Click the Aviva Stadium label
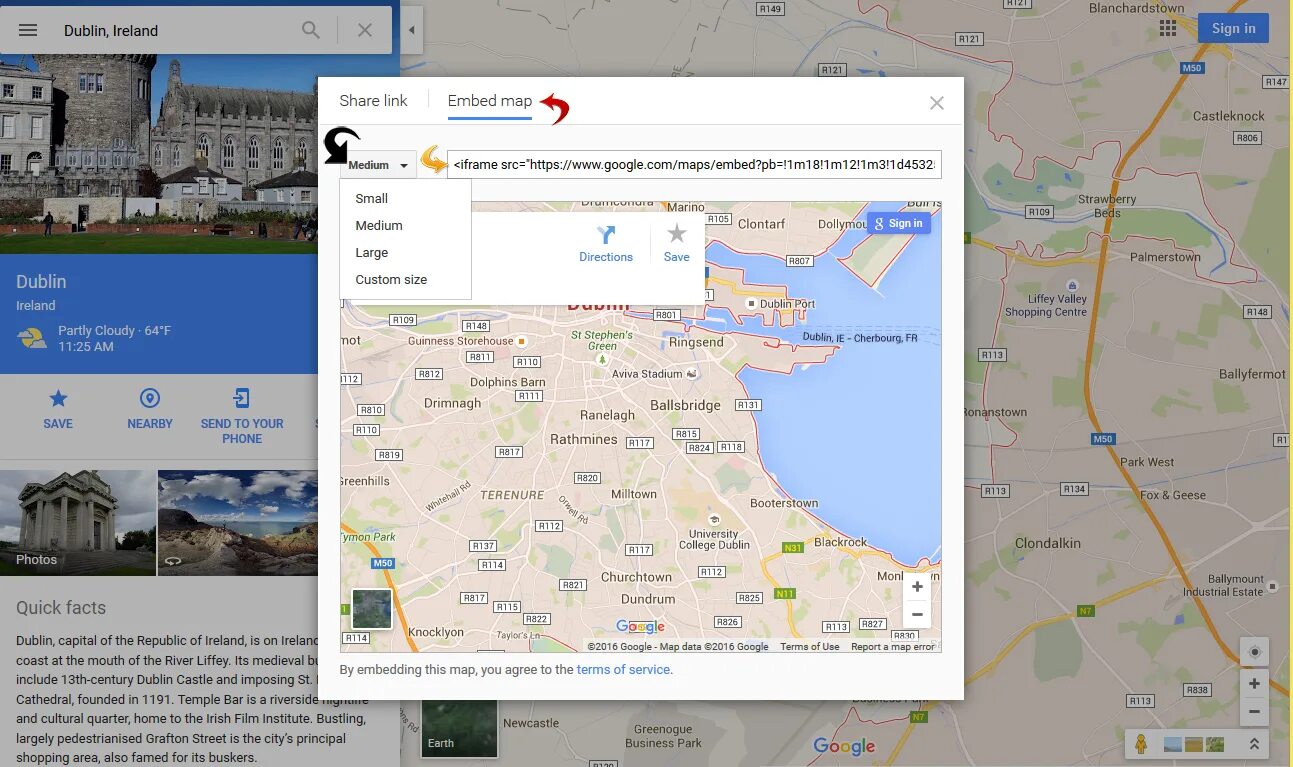The width and height of the screenshot is (1293, 767). 647,374
